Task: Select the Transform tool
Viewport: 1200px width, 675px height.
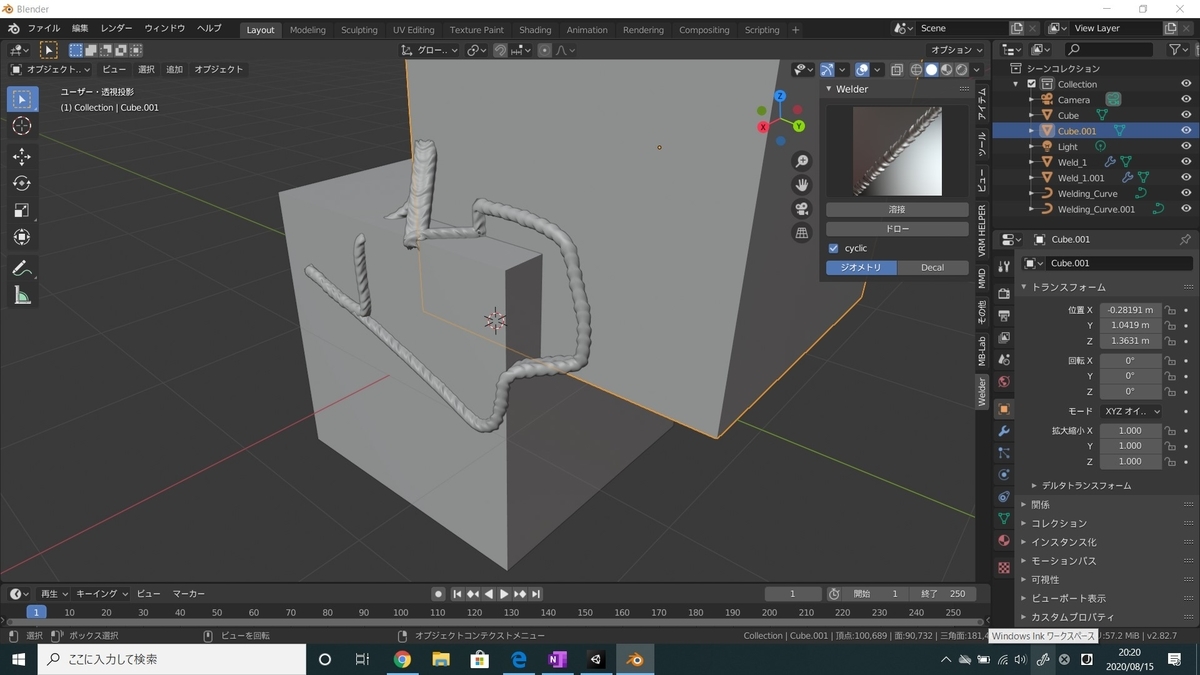Action: click(x=22, y=237)
